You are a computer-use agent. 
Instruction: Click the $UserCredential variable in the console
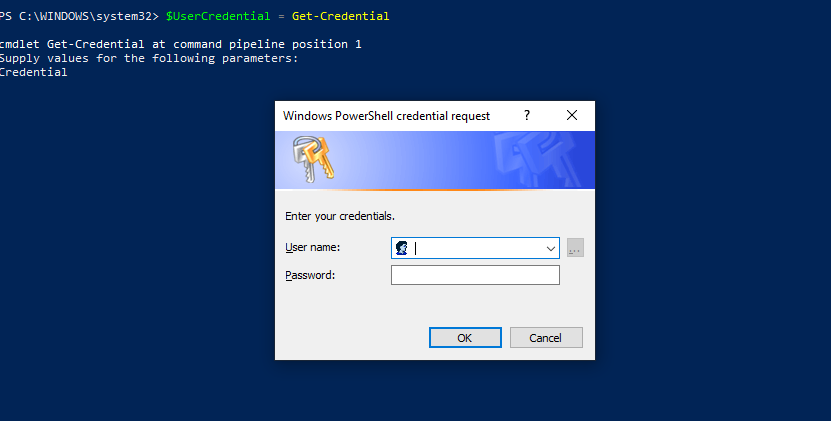[x=218, y=16]
